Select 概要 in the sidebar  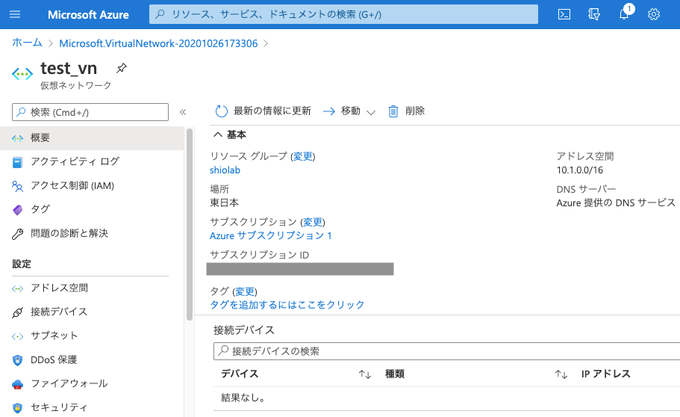tap(92, 138)
